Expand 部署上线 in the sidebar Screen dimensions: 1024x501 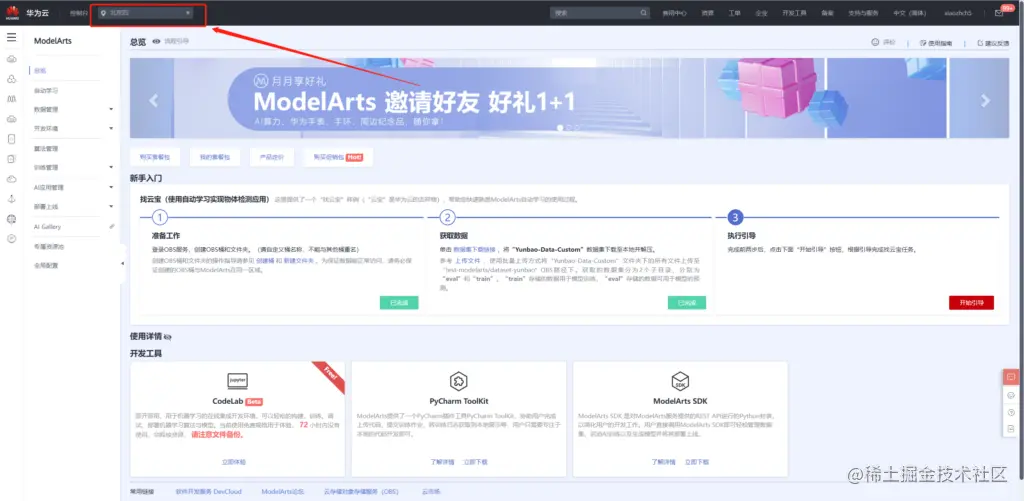point(111,207)
